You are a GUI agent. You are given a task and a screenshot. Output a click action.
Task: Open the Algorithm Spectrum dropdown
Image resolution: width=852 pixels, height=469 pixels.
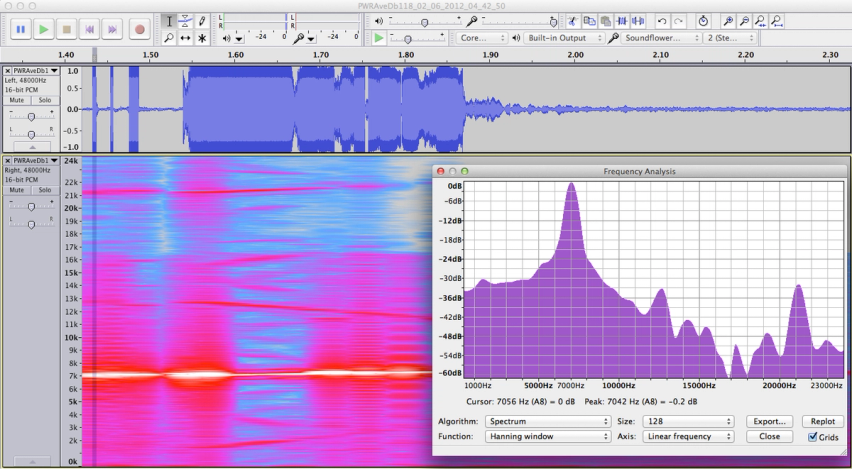click(x=548, y=421)
